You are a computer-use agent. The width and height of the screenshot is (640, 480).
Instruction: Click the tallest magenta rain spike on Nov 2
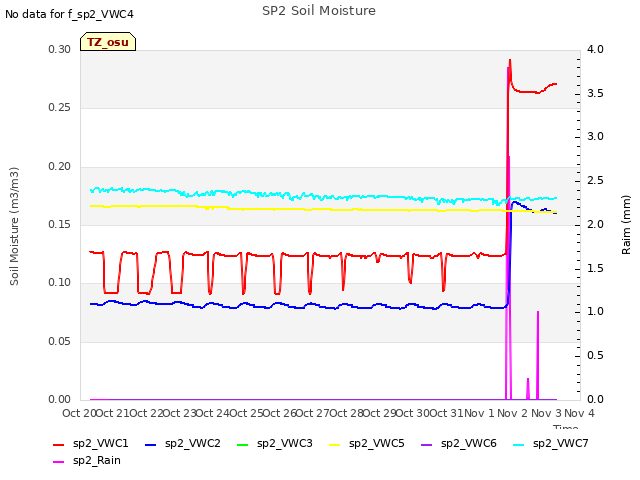tap(508, 233)
